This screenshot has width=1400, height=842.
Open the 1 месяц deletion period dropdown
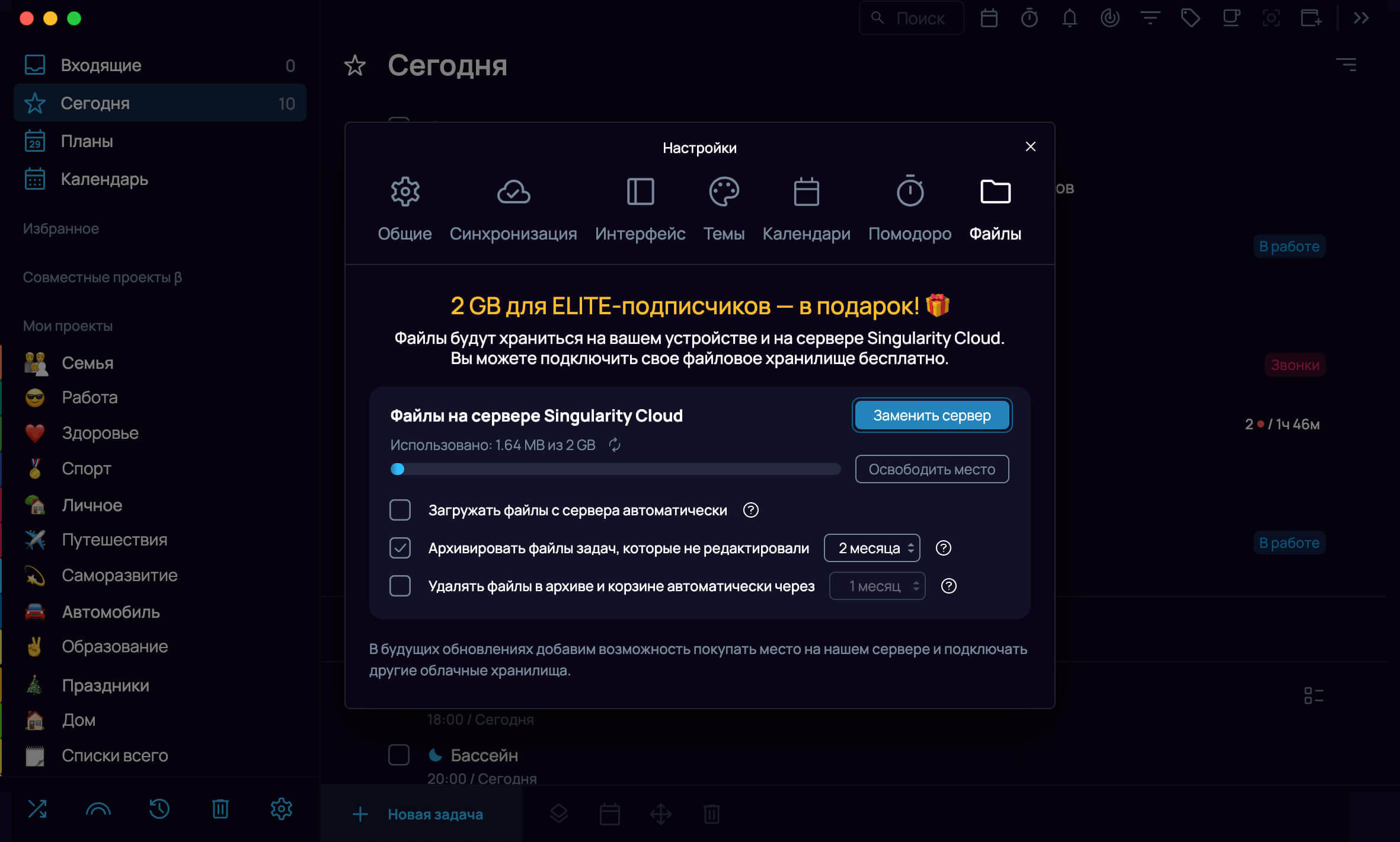[x=877, y=586]
